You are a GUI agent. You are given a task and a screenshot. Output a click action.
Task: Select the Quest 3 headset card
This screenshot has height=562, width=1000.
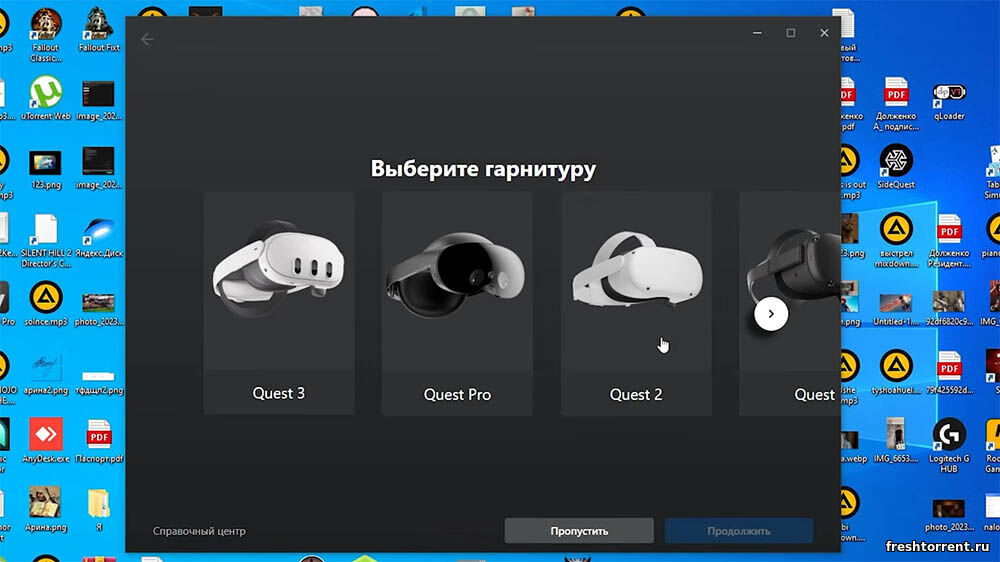pyautogui.click(x=279, y=303)
